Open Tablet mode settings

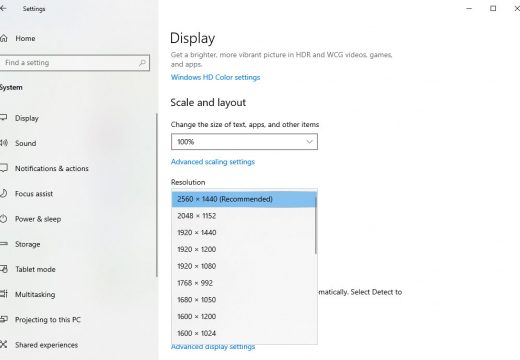coord(35,269)
